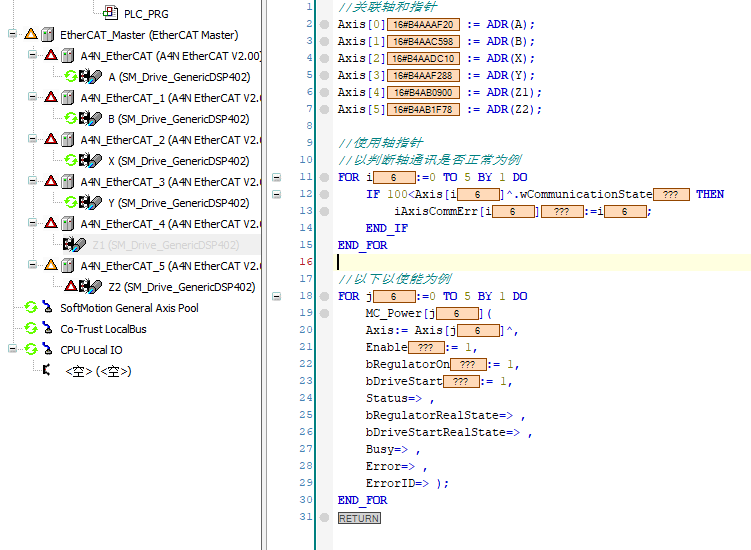
Task: Select the Z1 SM_Drive axis icon
Action: click(75, 245)
